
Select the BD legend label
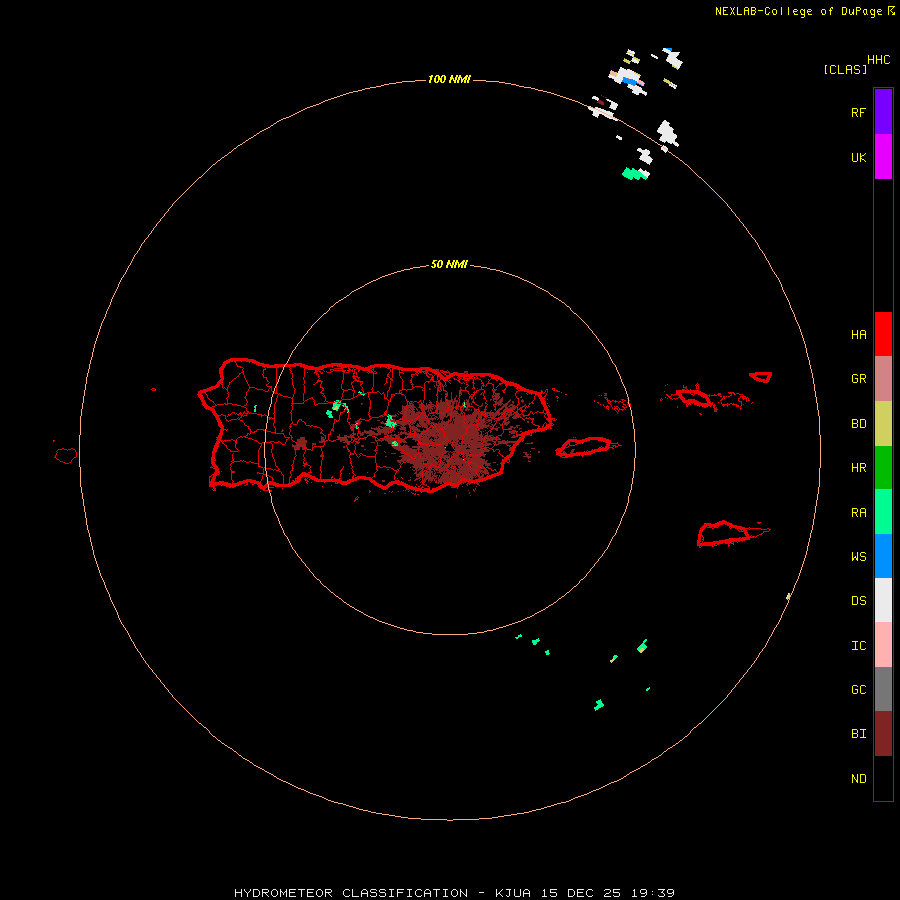click(858, 424)
